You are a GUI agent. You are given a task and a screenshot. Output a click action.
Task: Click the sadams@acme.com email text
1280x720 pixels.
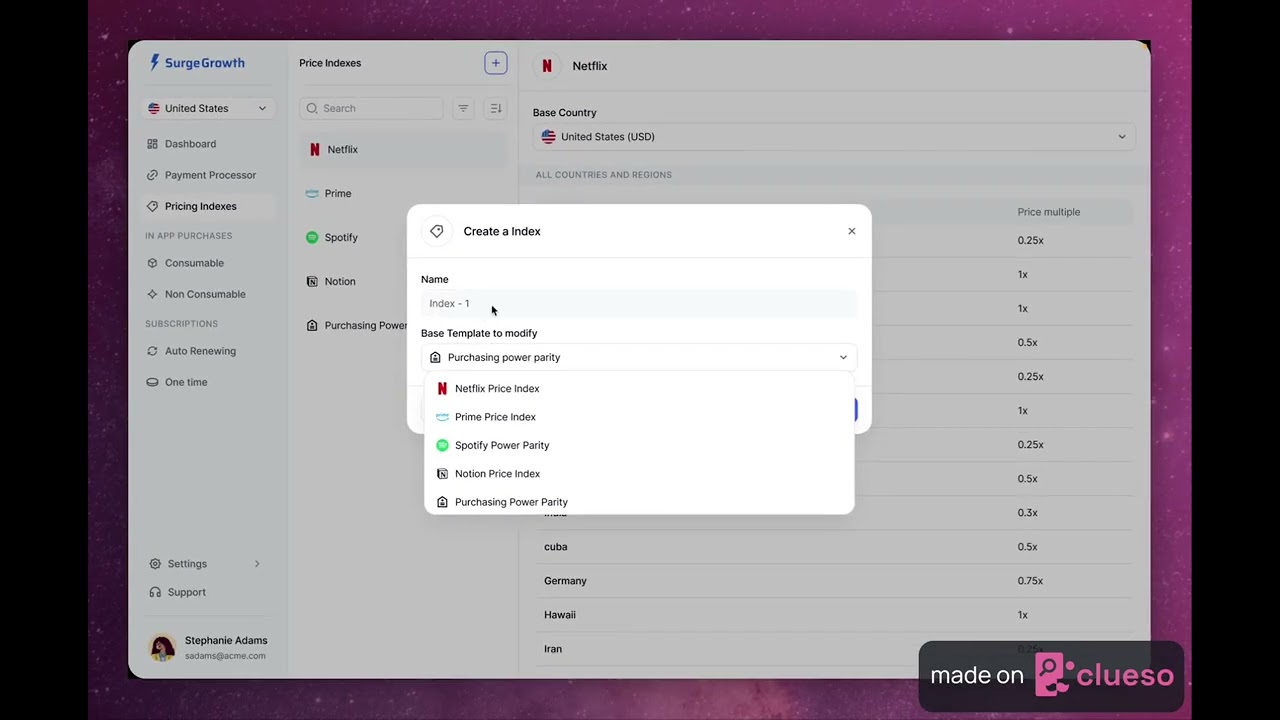(x=225, y=656)
